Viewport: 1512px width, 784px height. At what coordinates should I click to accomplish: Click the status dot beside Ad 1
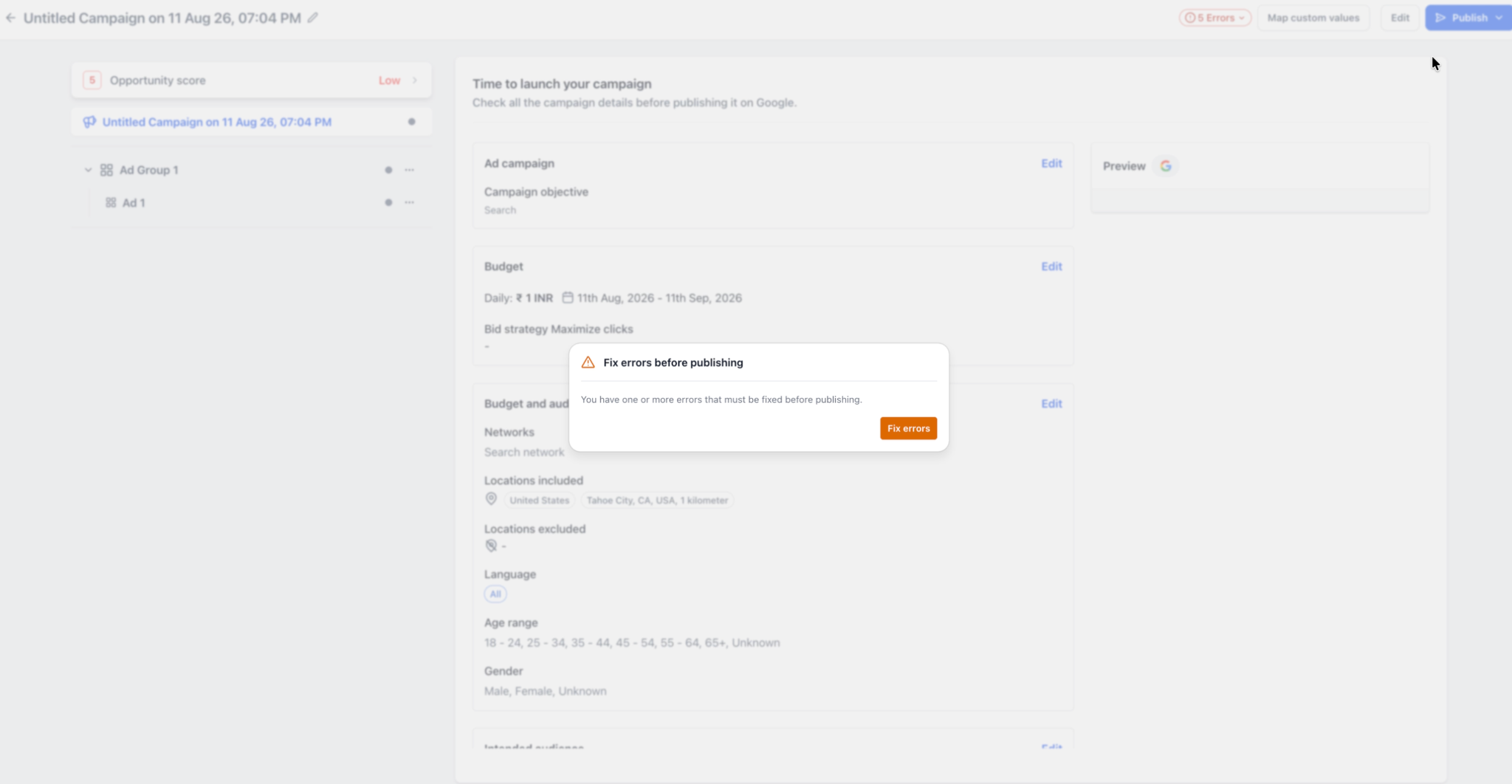click(x=388, y=202)
